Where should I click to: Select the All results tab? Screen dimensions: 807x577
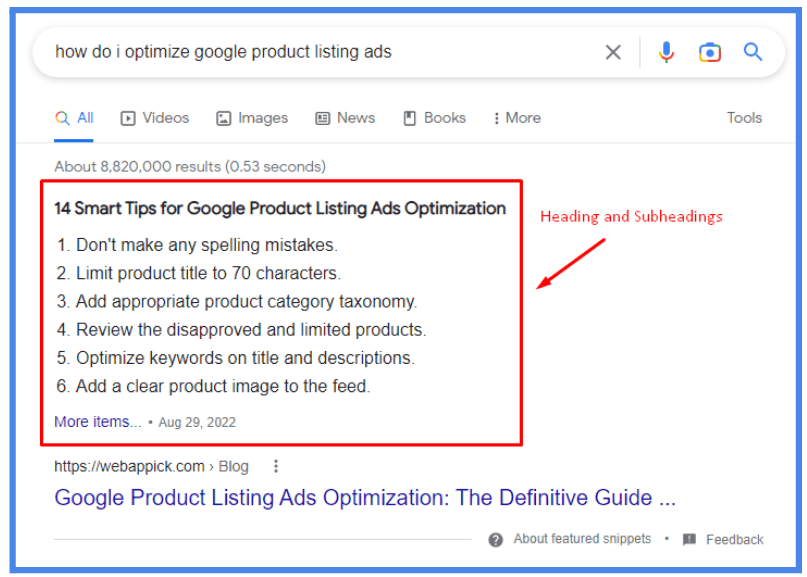point(75,118)
